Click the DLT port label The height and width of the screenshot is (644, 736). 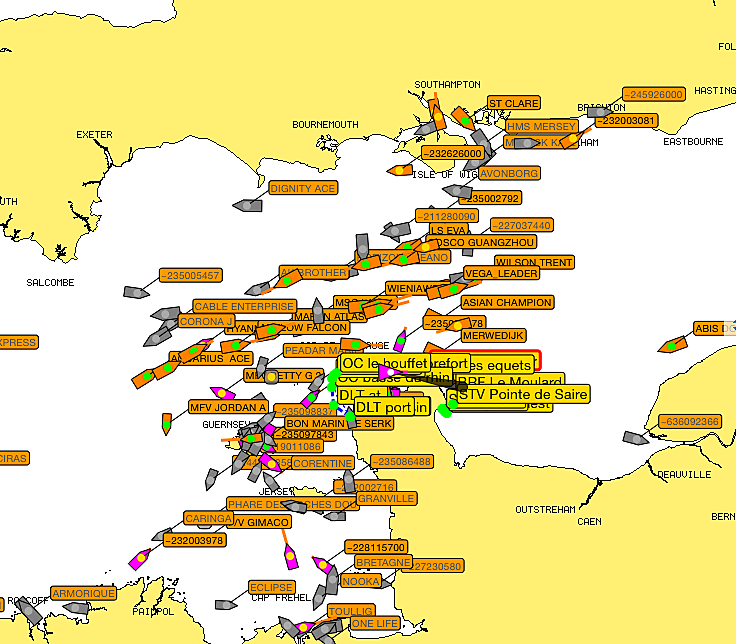coord(383,406)
